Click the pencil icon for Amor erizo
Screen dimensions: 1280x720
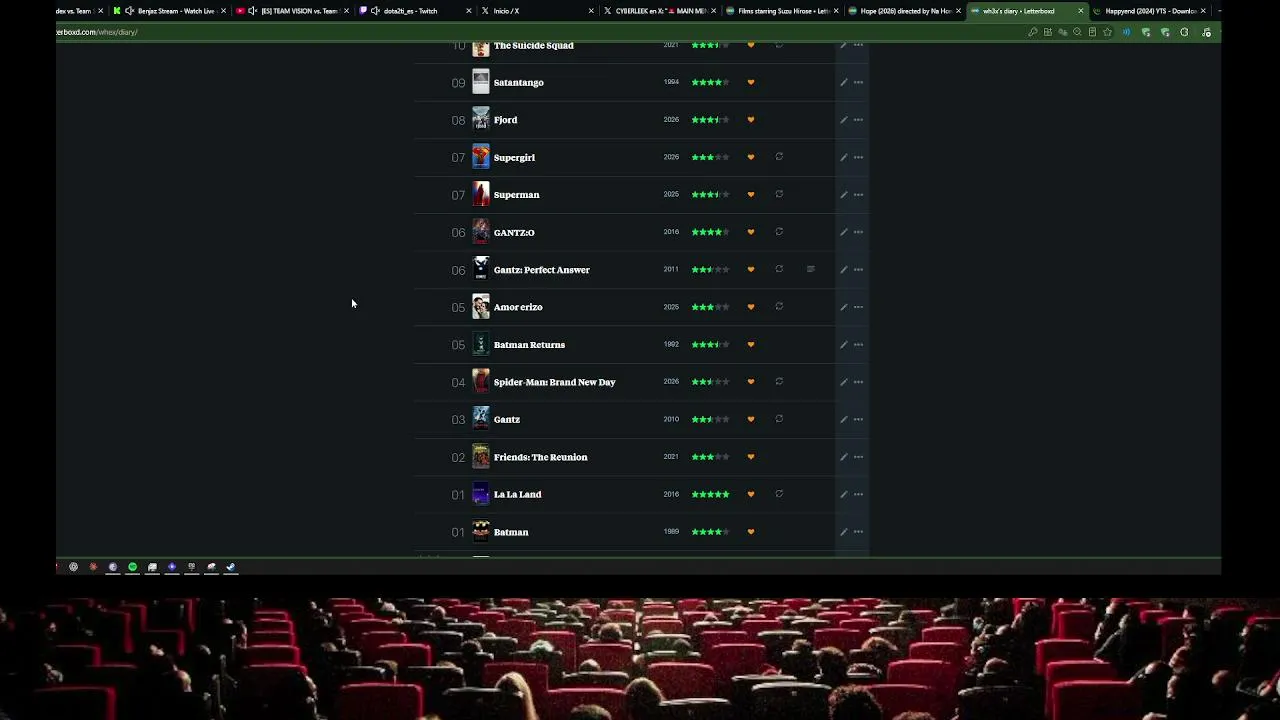point(843,307)
